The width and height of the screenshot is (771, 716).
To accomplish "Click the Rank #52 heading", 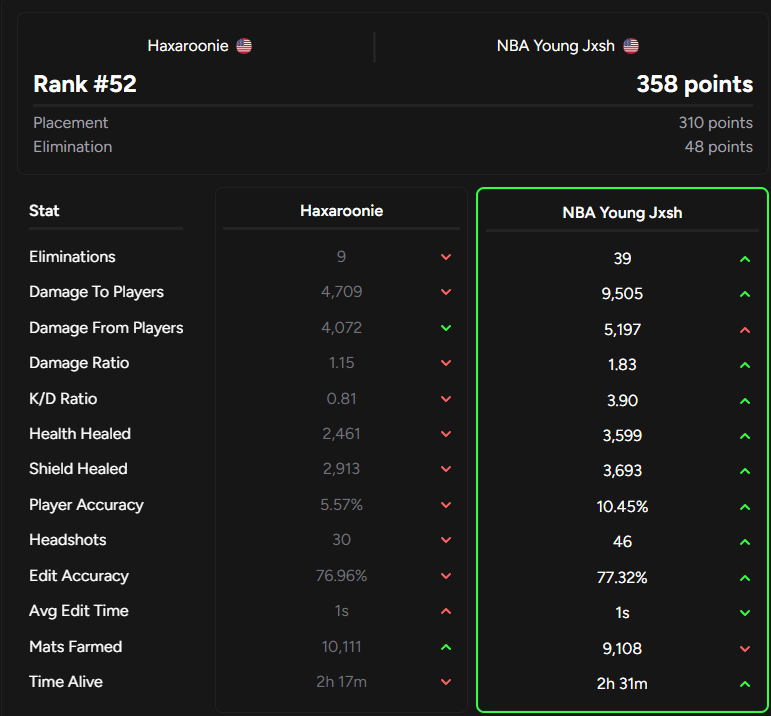I will pos(85,84).
